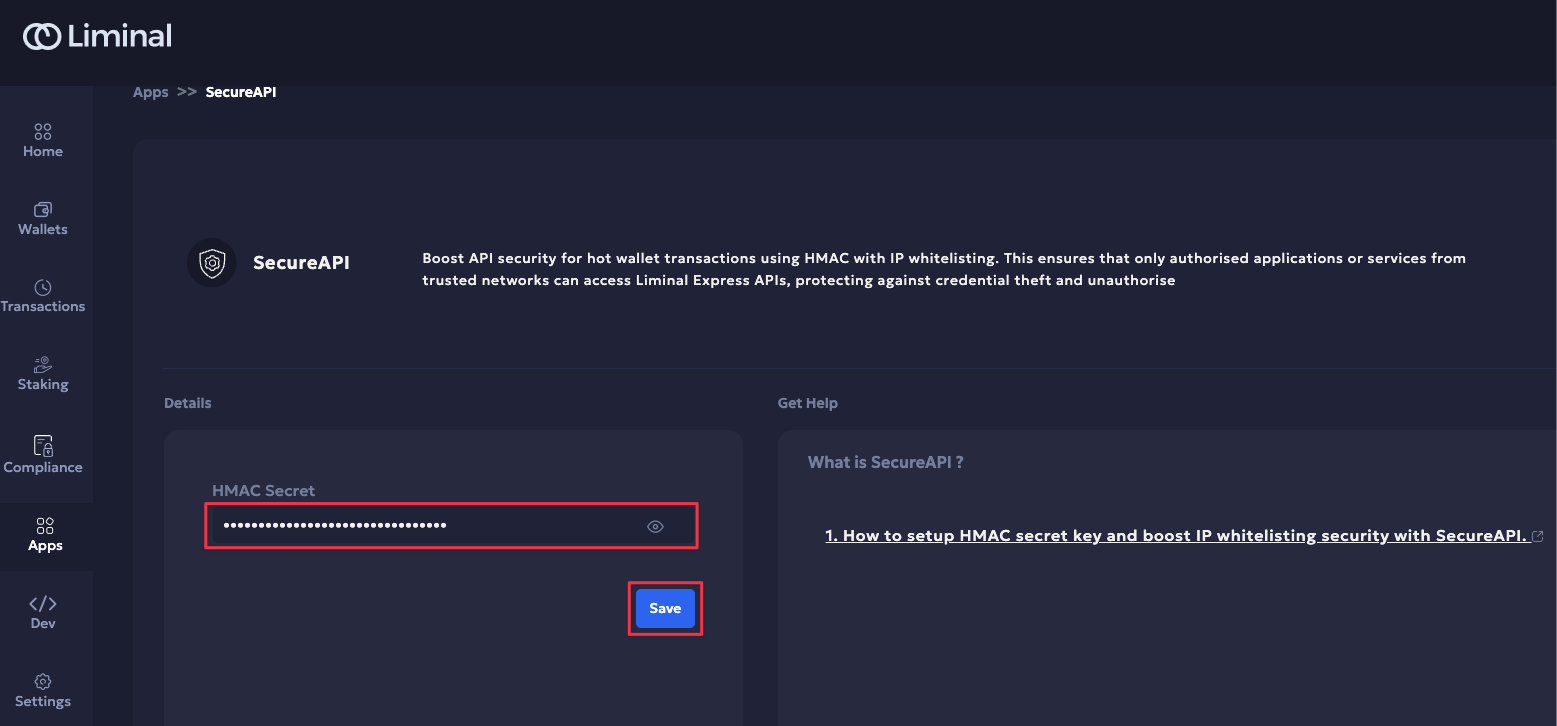Open the Transactions clock icon
The image size is (1557, 726).
43,287
